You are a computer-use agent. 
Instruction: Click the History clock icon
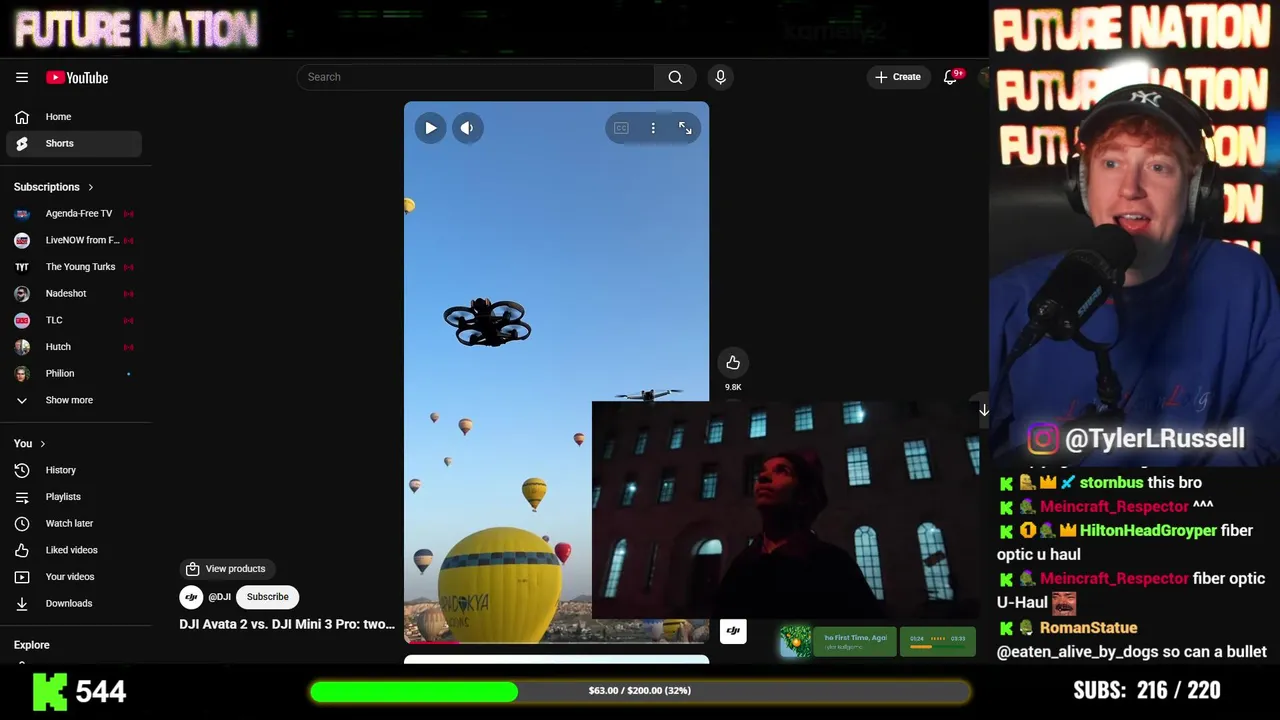[x=22, y=470]
